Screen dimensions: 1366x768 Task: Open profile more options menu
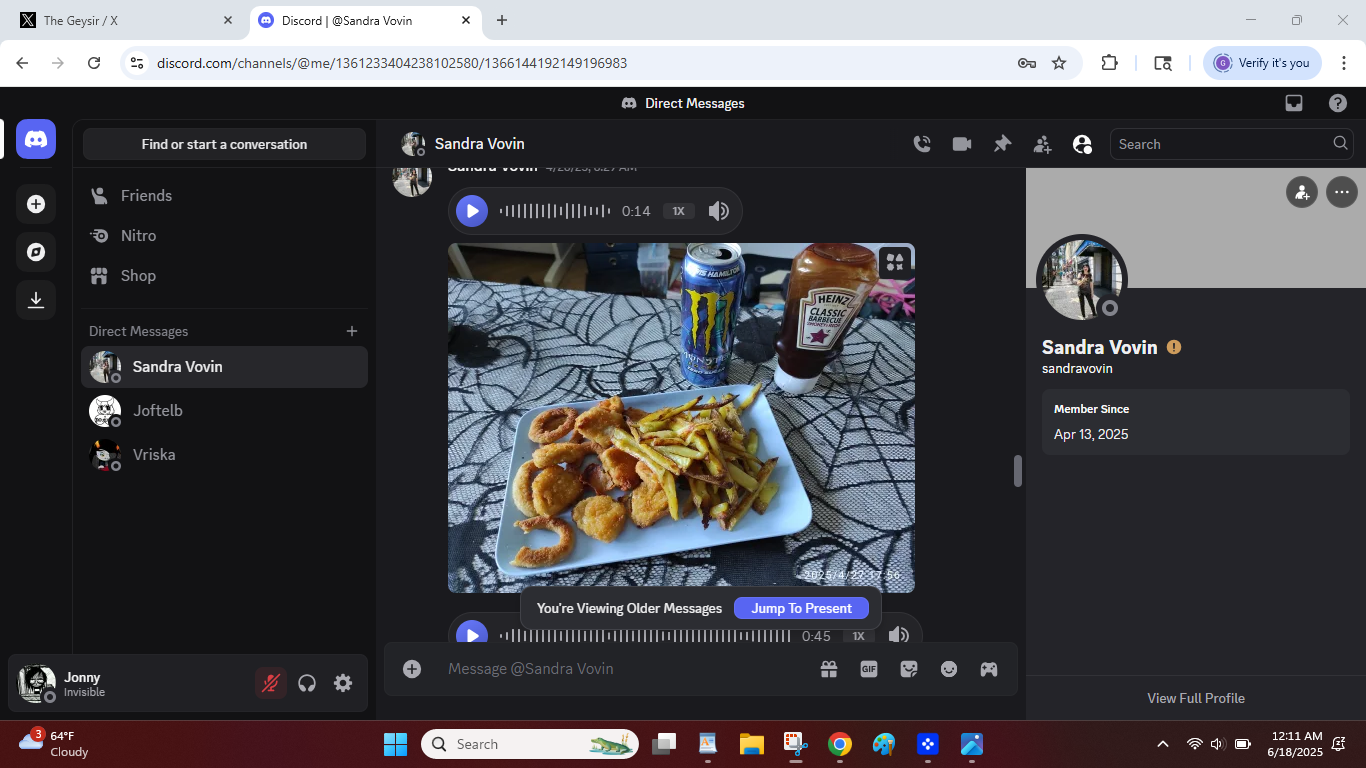point(1342,192)
